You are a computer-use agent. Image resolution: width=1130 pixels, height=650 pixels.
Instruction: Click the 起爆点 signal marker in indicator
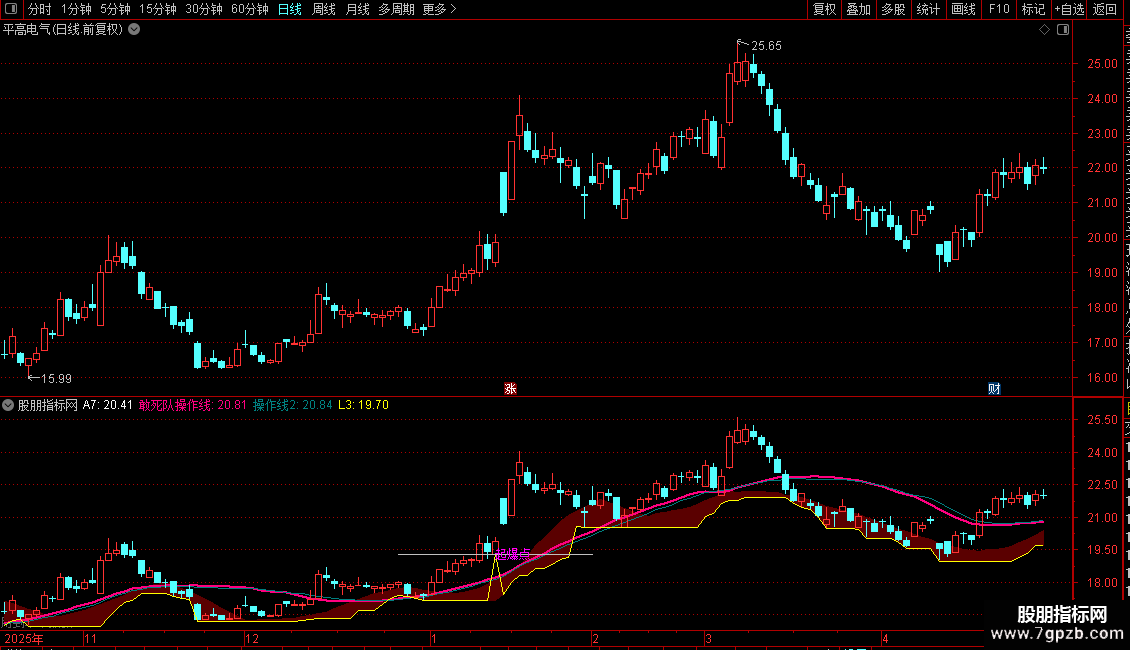(x=512, y=554)
